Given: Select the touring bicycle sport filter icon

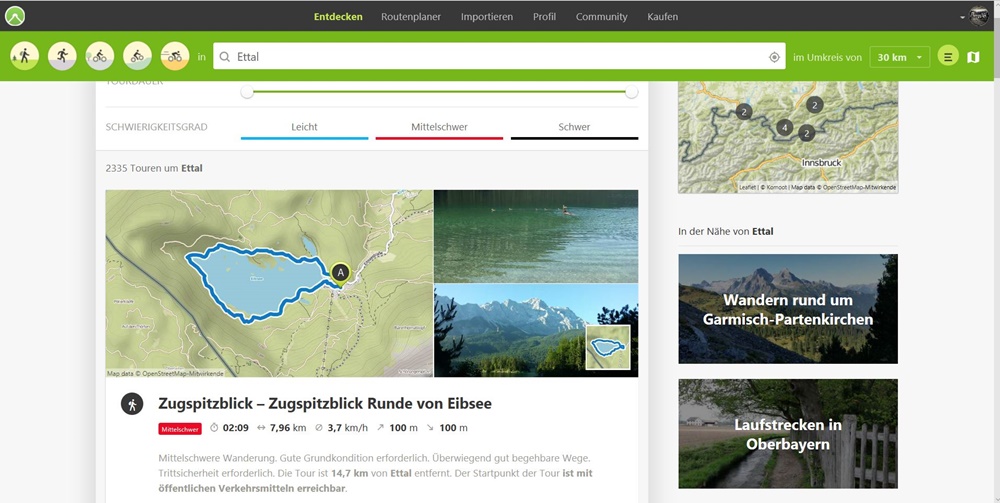Looking at the screenshot, I should click(x=100, y=56).
